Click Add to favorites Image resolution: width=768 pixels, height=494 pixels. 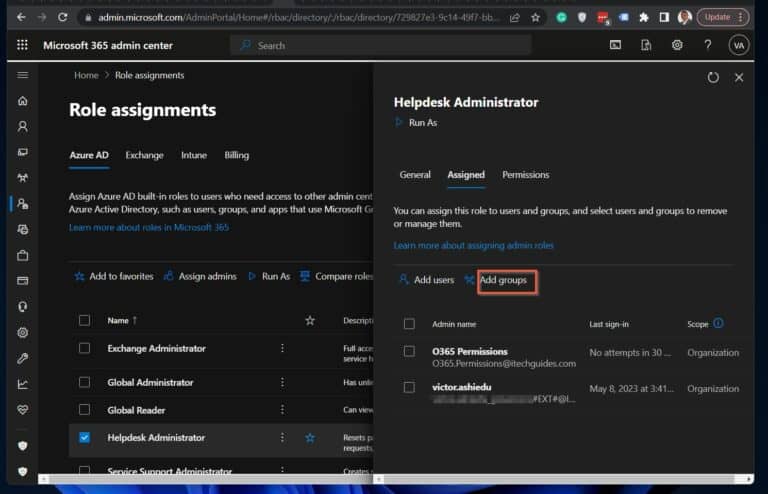114,277
